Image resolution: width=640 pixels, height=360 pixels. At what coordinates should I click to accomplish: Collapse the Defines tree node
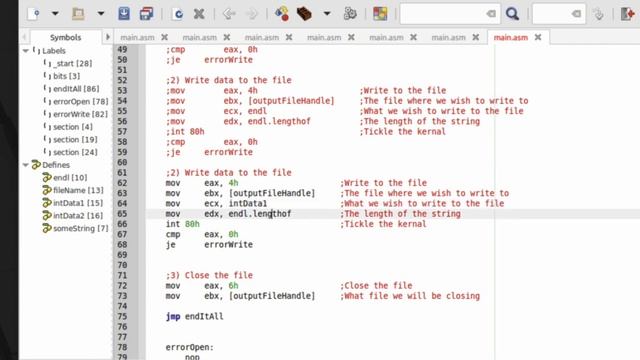tap(26, 165)
